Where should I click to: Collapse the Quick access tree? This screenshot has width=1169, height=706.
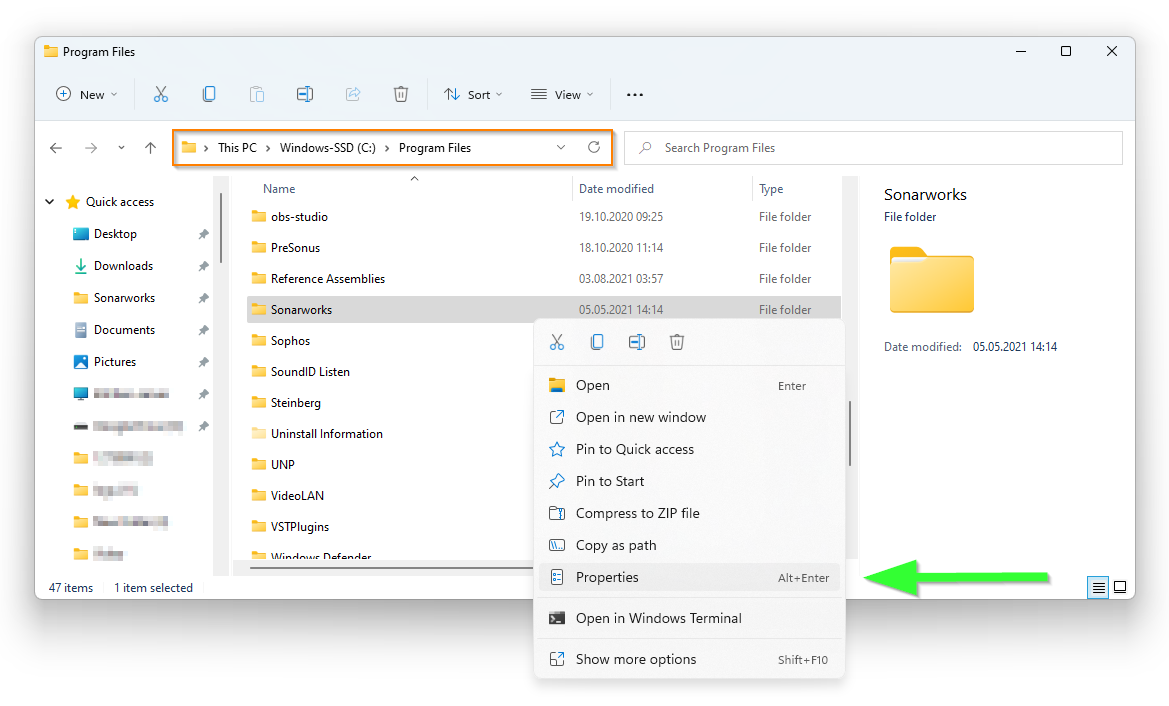(x=50, y=202)
